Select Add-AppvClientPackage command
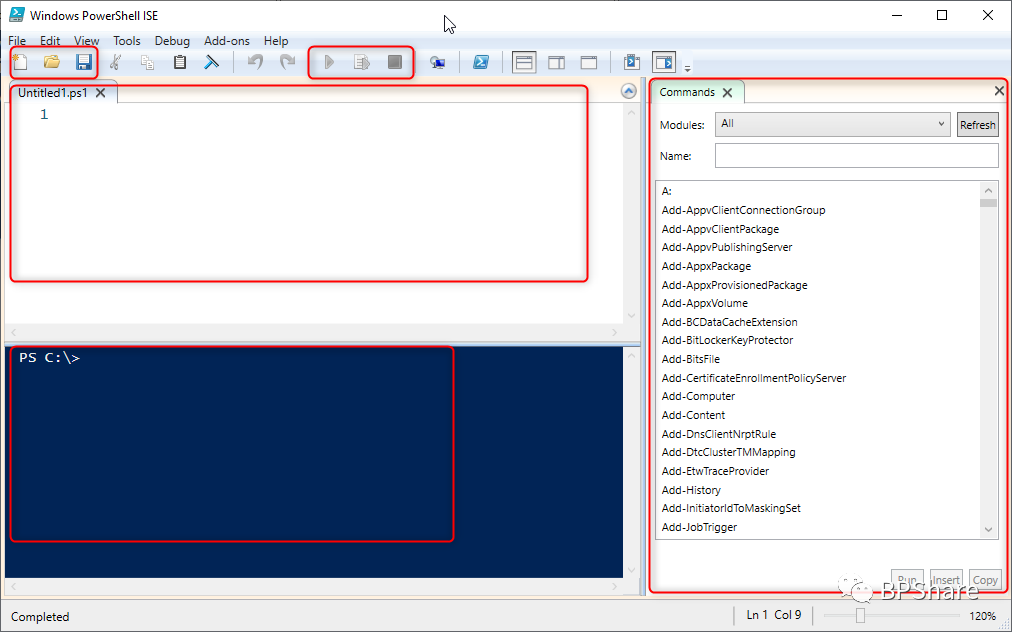This screenshot has width=1012, height=632. coord(720,229)
